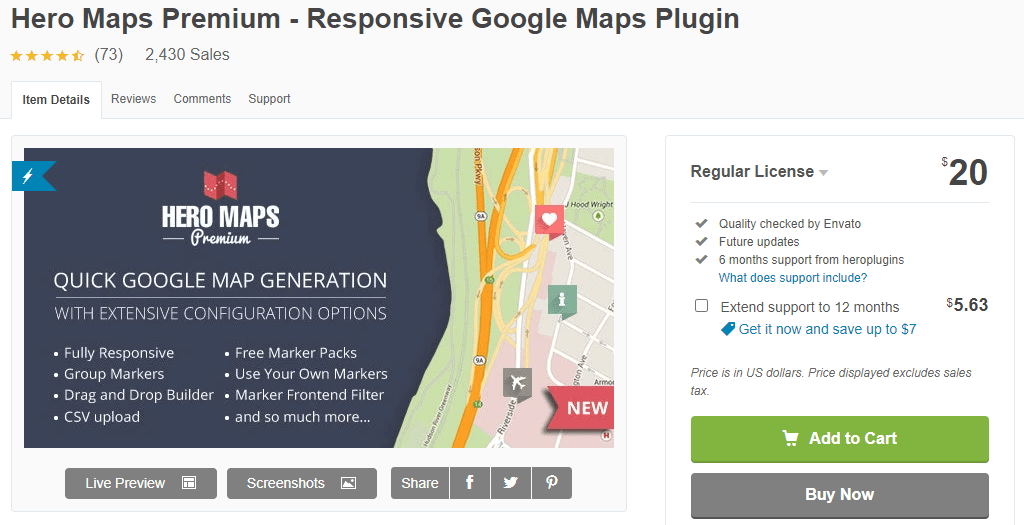Screen dimensions: 1024x525
Task: Select the Item Details tab
Action: click(x=56, y=100)
